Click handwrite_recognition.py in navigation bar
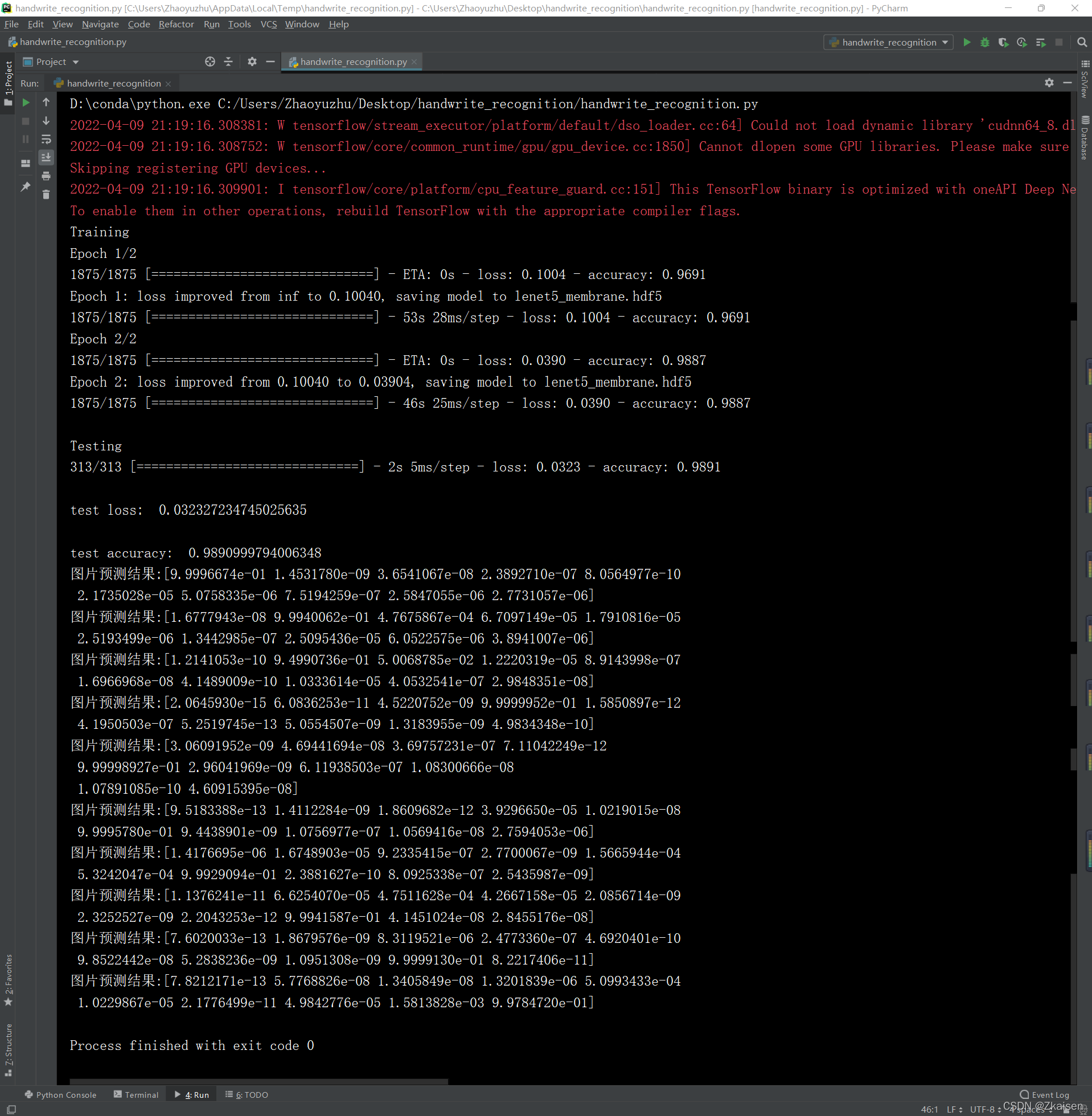1092x1116 pixels. [67, 42]
